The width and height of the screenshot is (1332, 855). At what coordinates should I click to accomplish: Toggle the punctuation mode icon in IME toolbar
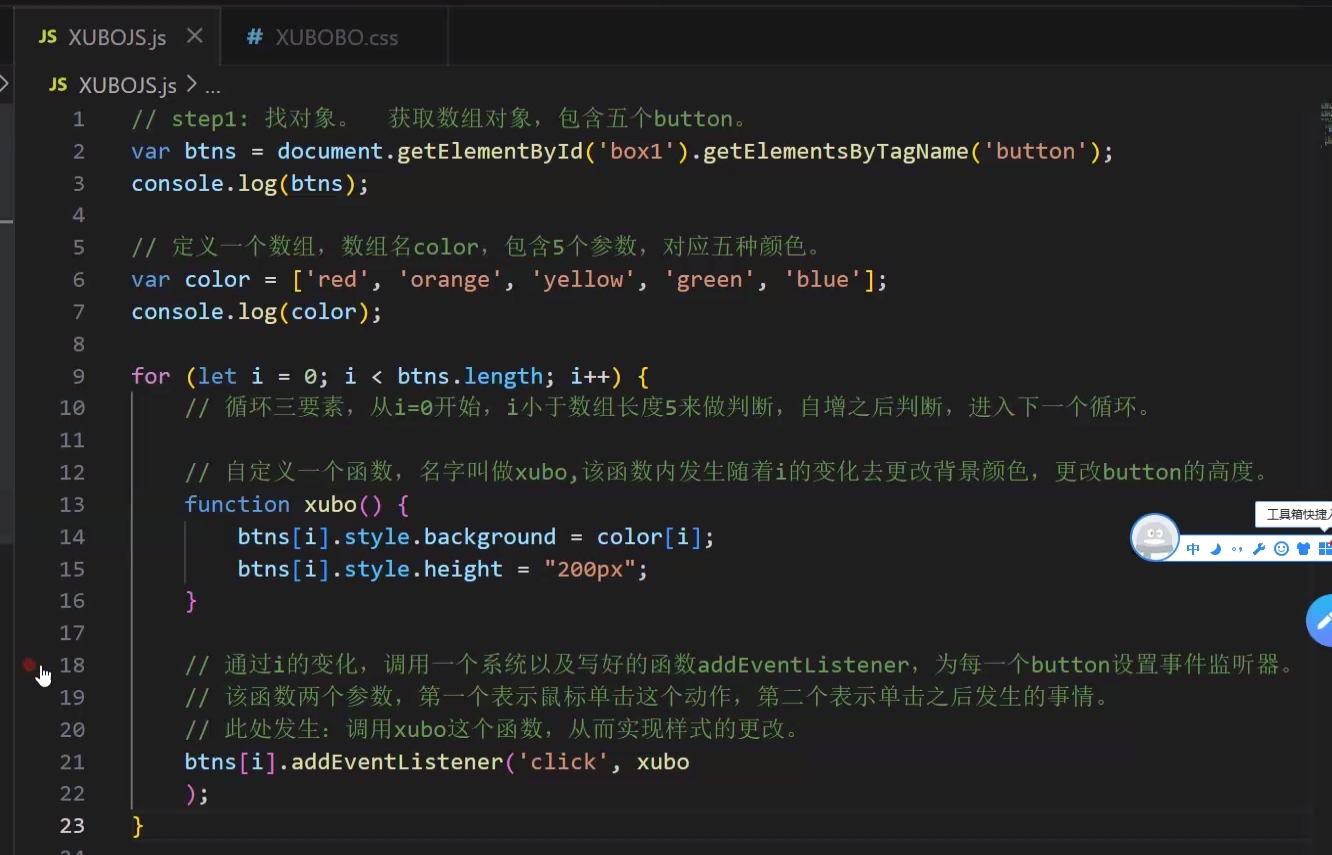[x=1237, y=549]
